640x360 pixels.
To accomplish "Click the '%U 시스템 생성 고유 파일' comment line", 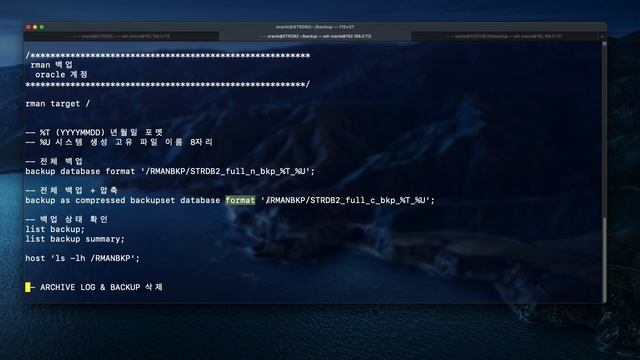I will tap(119, 142).
